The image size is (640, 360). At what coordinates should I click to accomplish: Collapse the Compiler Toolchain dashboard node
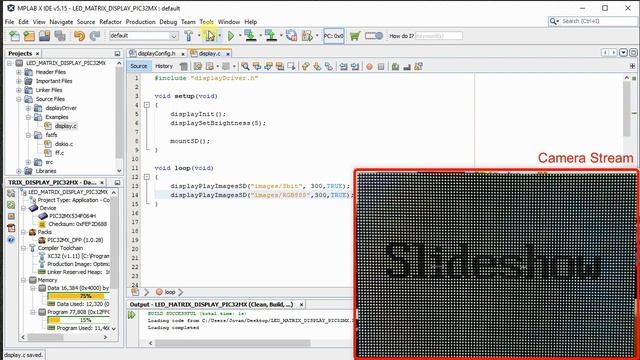[23, 248]
